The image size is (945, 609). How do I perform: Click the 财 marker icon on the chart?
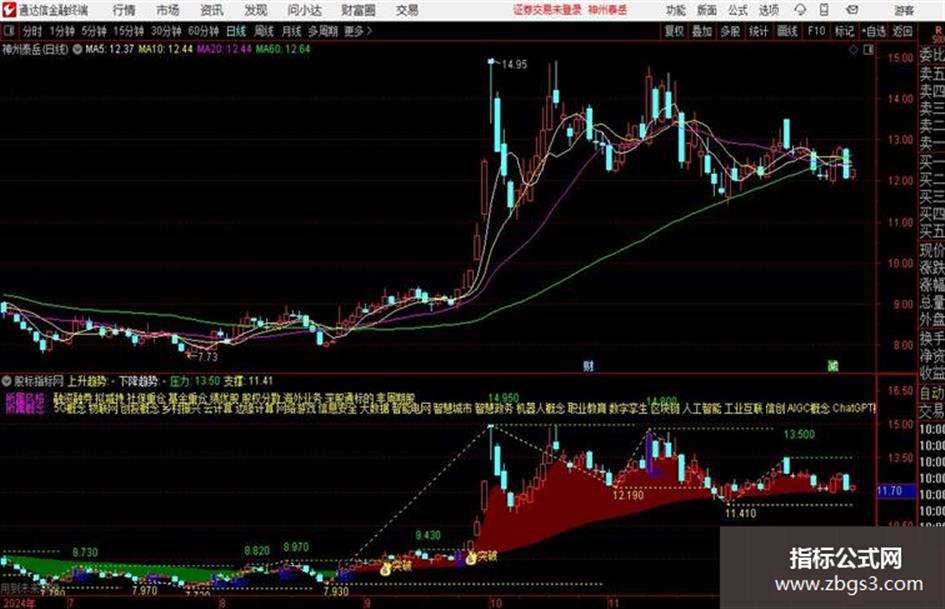pos(588,365)
